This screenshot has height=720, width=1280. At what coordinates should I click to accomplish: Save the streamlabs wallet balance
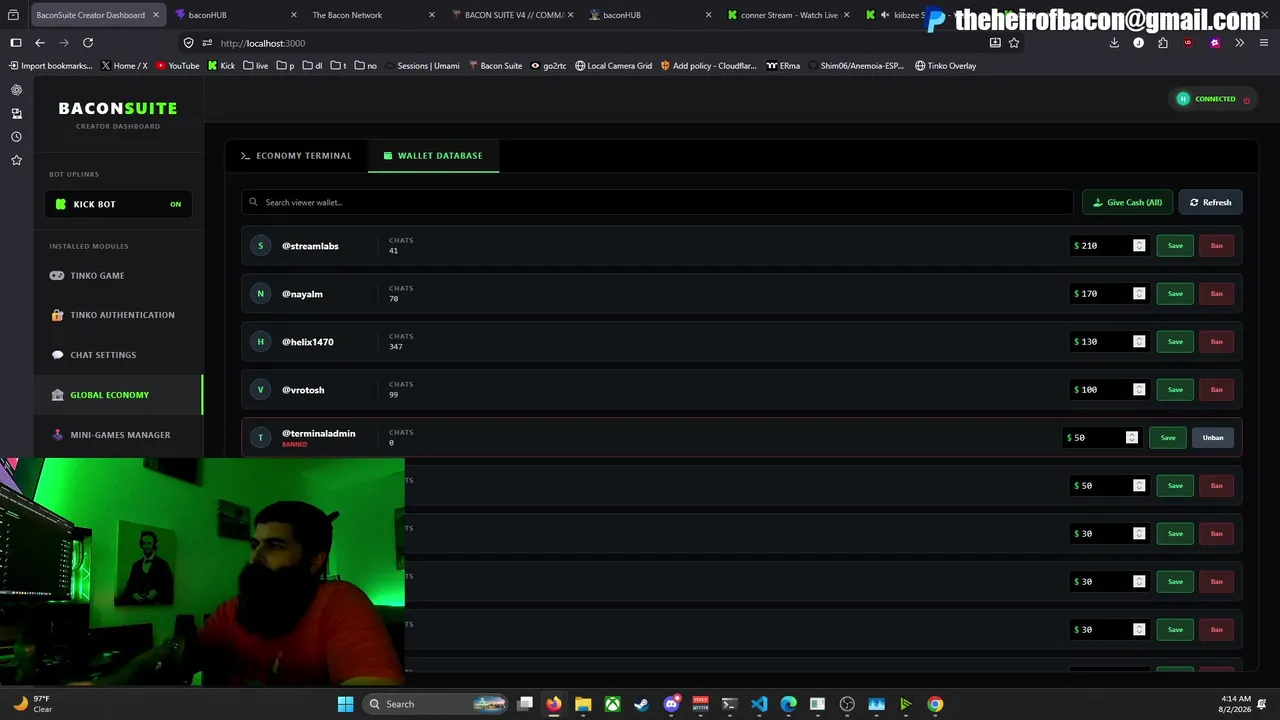1175,246
